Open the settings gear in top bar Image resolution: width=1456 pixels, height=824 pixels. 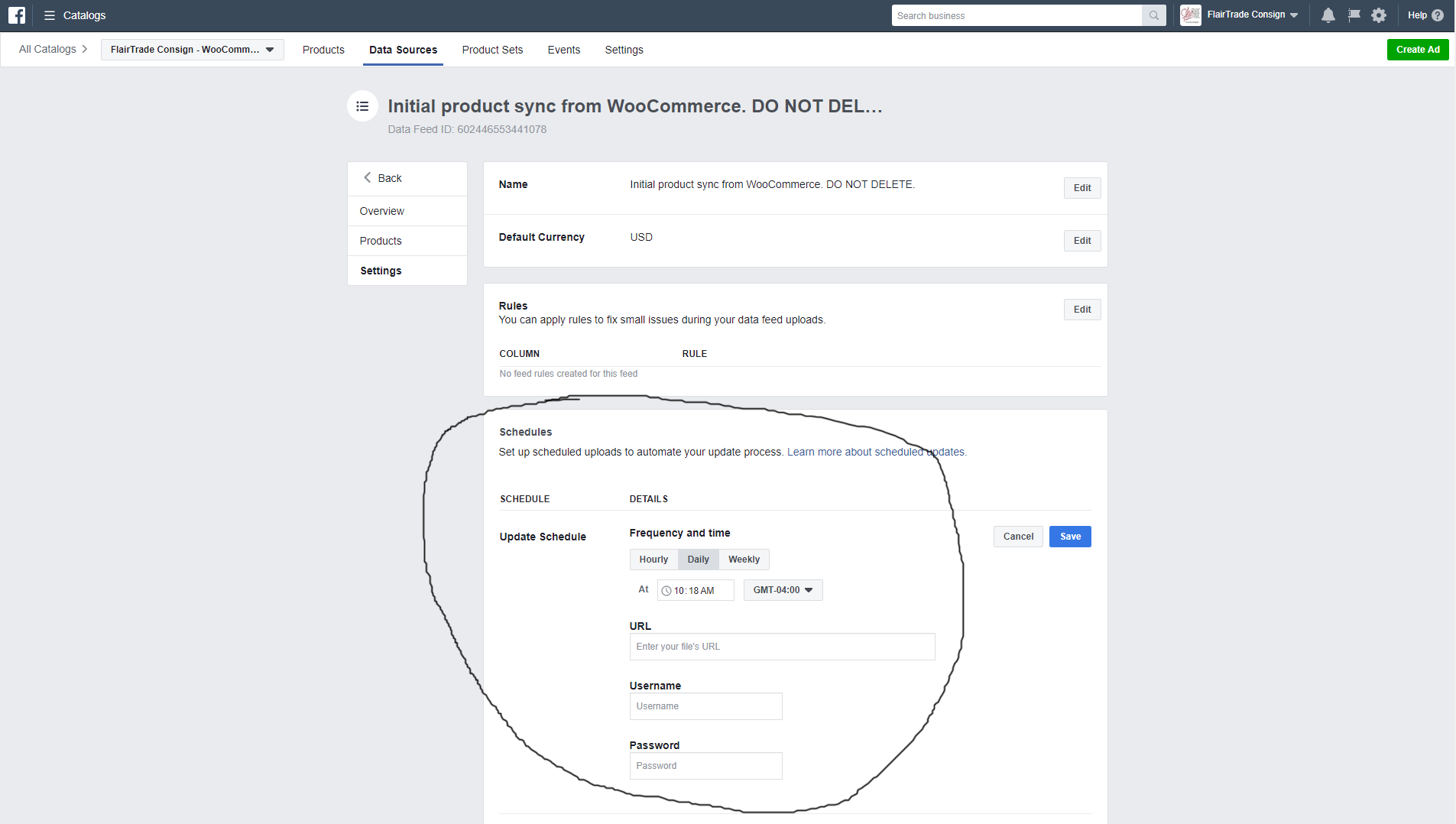pyautogui.click(x=1379, y=15)
